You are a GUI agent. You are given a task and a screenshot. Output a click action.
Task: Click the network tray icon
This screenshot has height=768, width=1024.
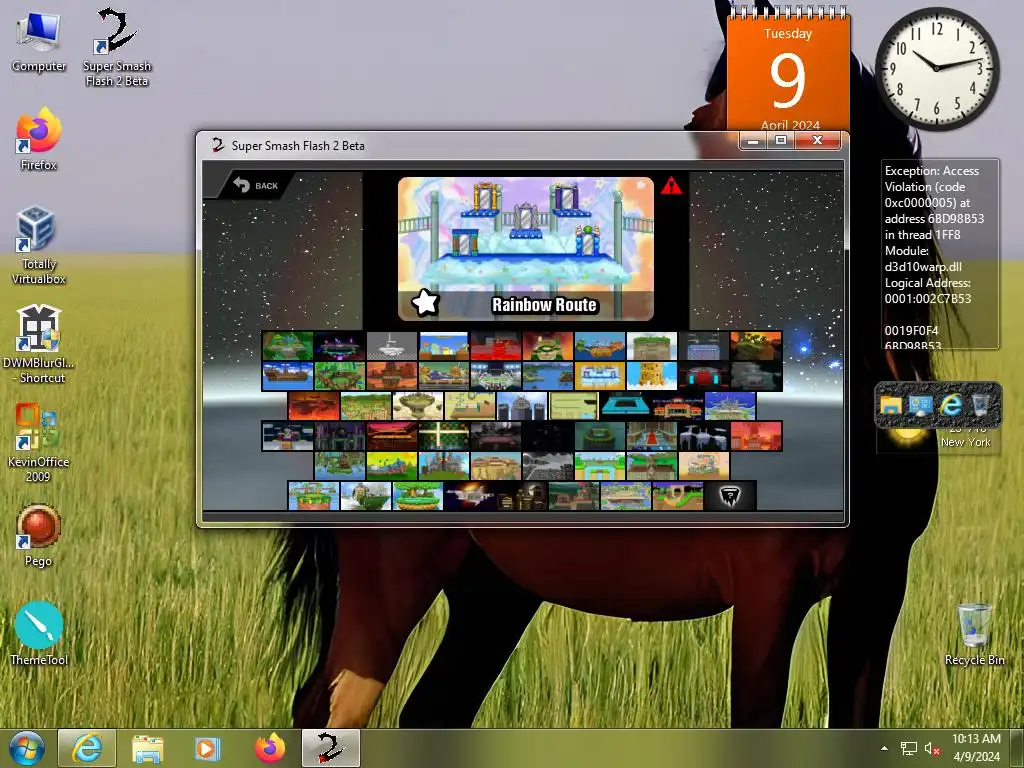coord(908,748)
